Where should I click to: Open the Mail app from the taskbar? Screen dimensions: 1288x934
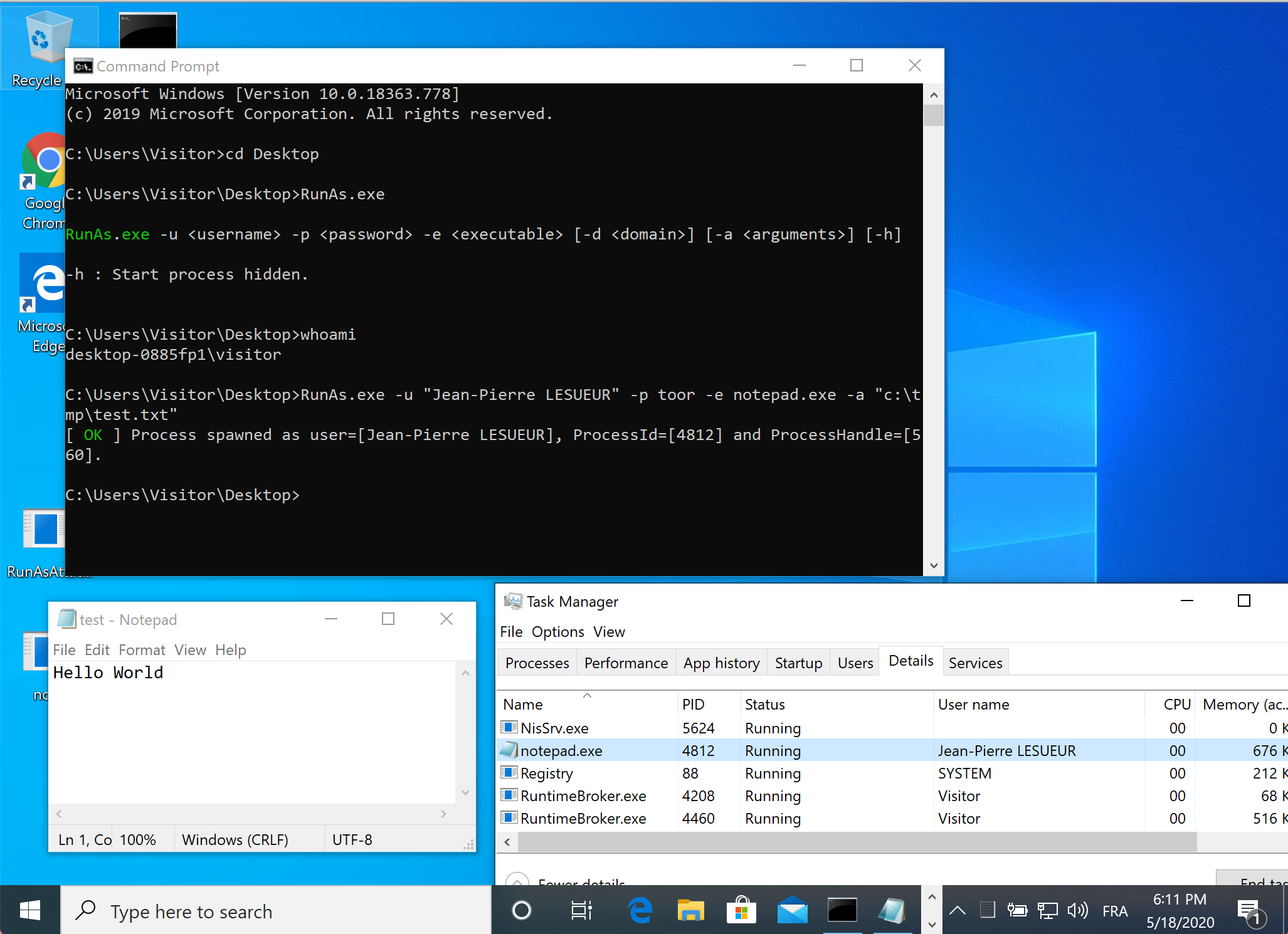[x=792, y=910]
